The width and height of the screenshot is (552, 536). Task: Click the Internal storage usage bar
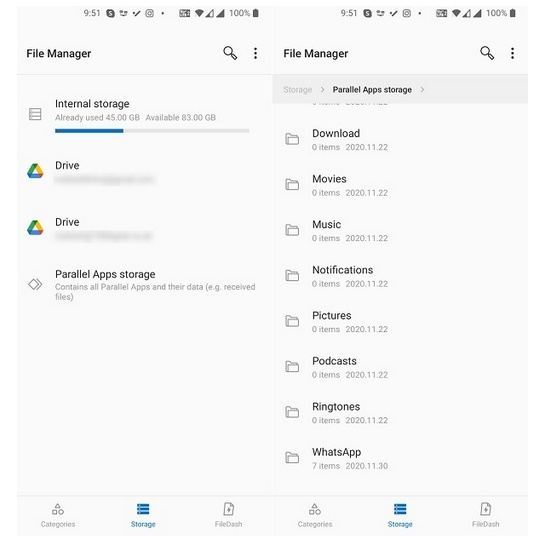click(x=152, y=131)
